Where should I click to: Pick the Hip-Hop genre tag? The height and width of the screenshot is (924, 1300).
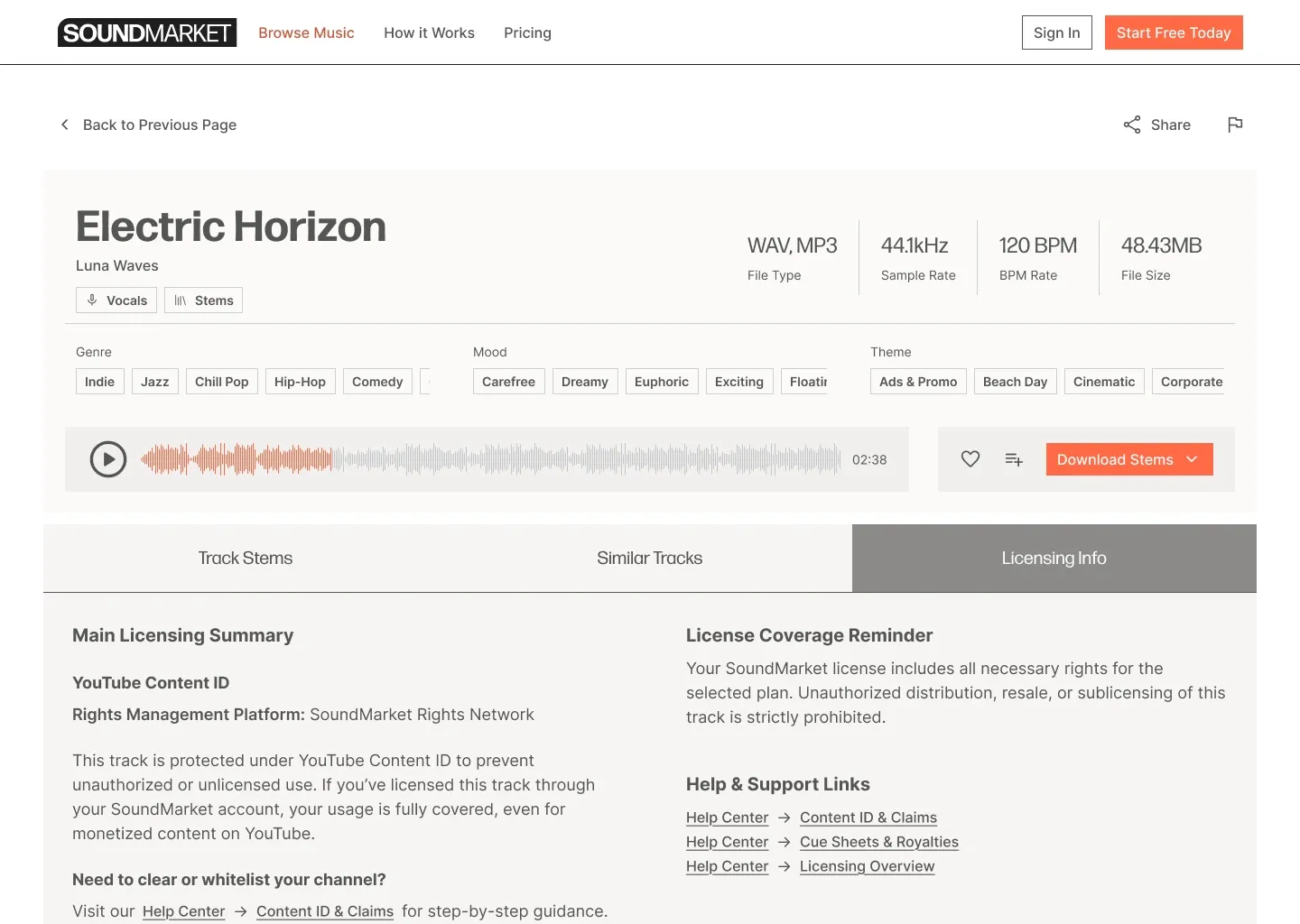[301, 382]
